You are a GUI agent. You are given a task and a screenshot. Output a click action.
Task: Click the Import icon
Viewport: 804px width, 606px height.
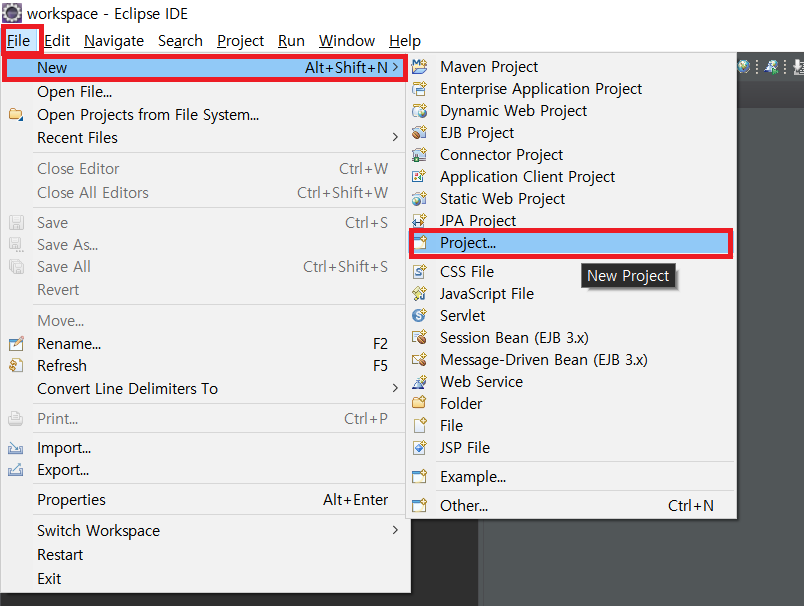click(x=16, y=448)
